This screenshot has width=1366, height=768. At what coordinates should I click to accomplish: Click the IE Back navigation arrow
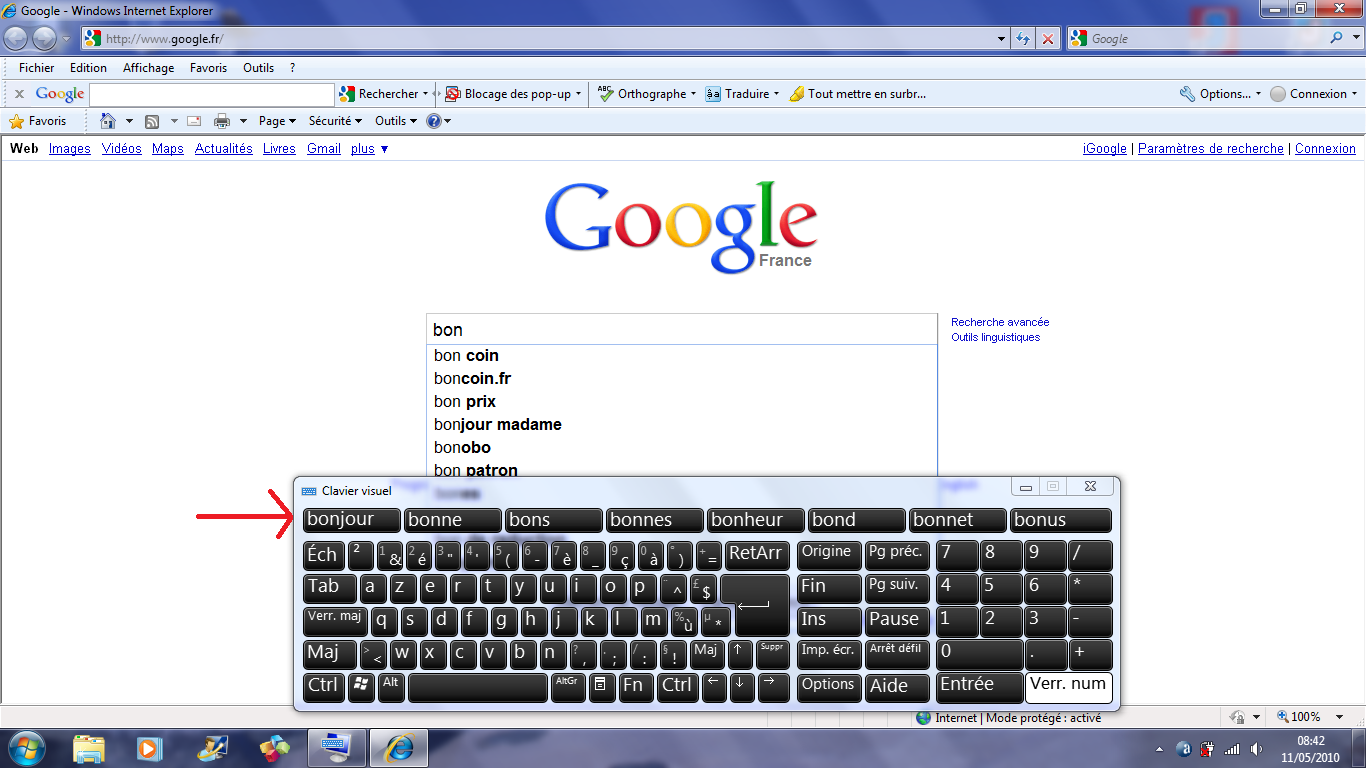[x=16, y=39]
